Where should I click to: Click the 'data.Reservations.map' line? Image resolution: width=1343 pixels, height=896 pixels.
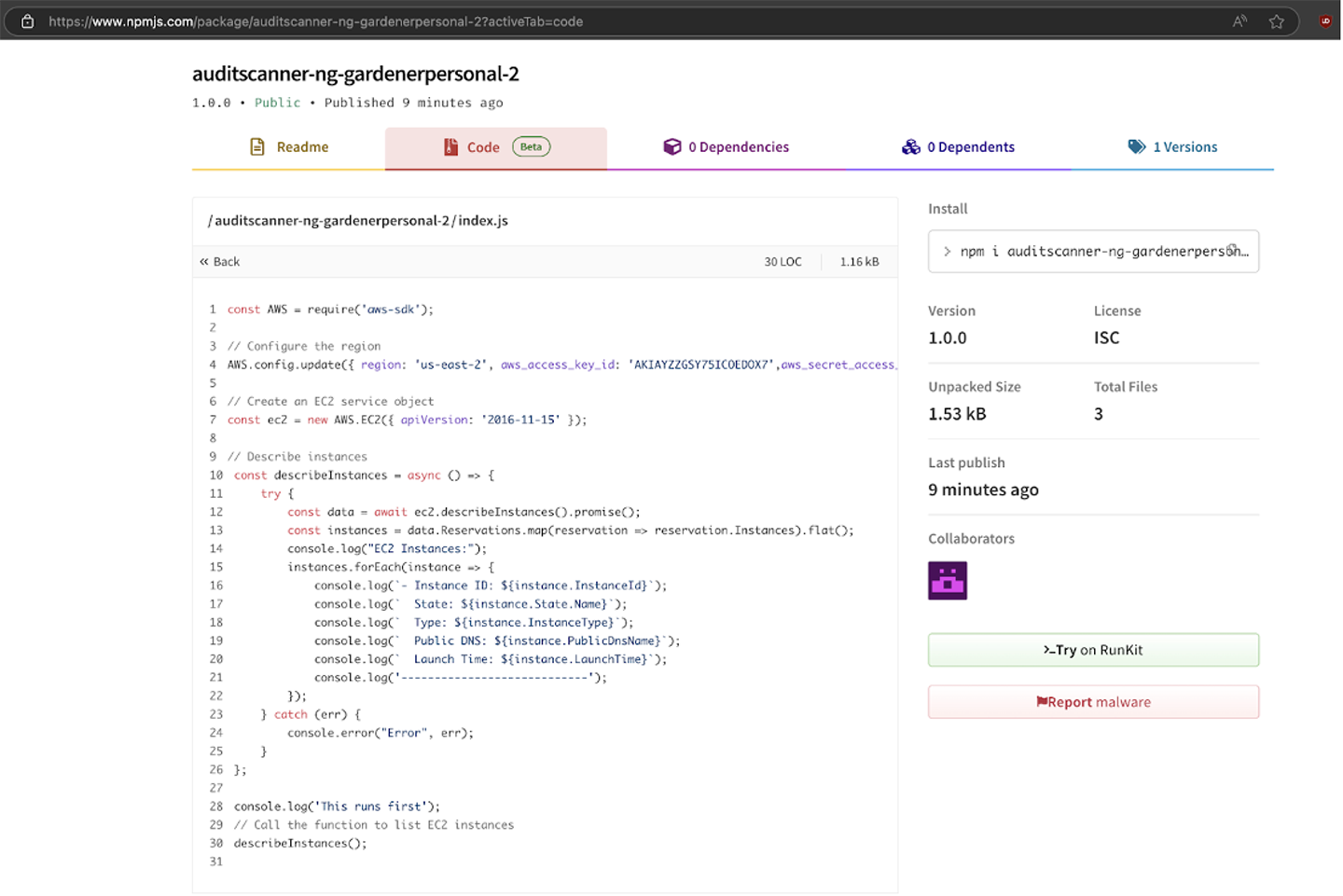(571, 531)
